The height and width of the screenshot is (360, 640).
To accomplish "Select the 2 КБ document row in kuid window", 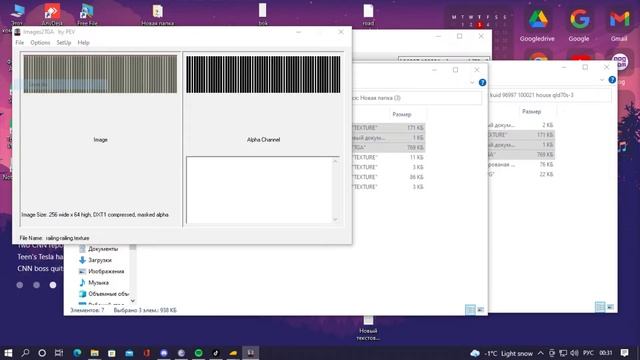I will click(522, 125).
